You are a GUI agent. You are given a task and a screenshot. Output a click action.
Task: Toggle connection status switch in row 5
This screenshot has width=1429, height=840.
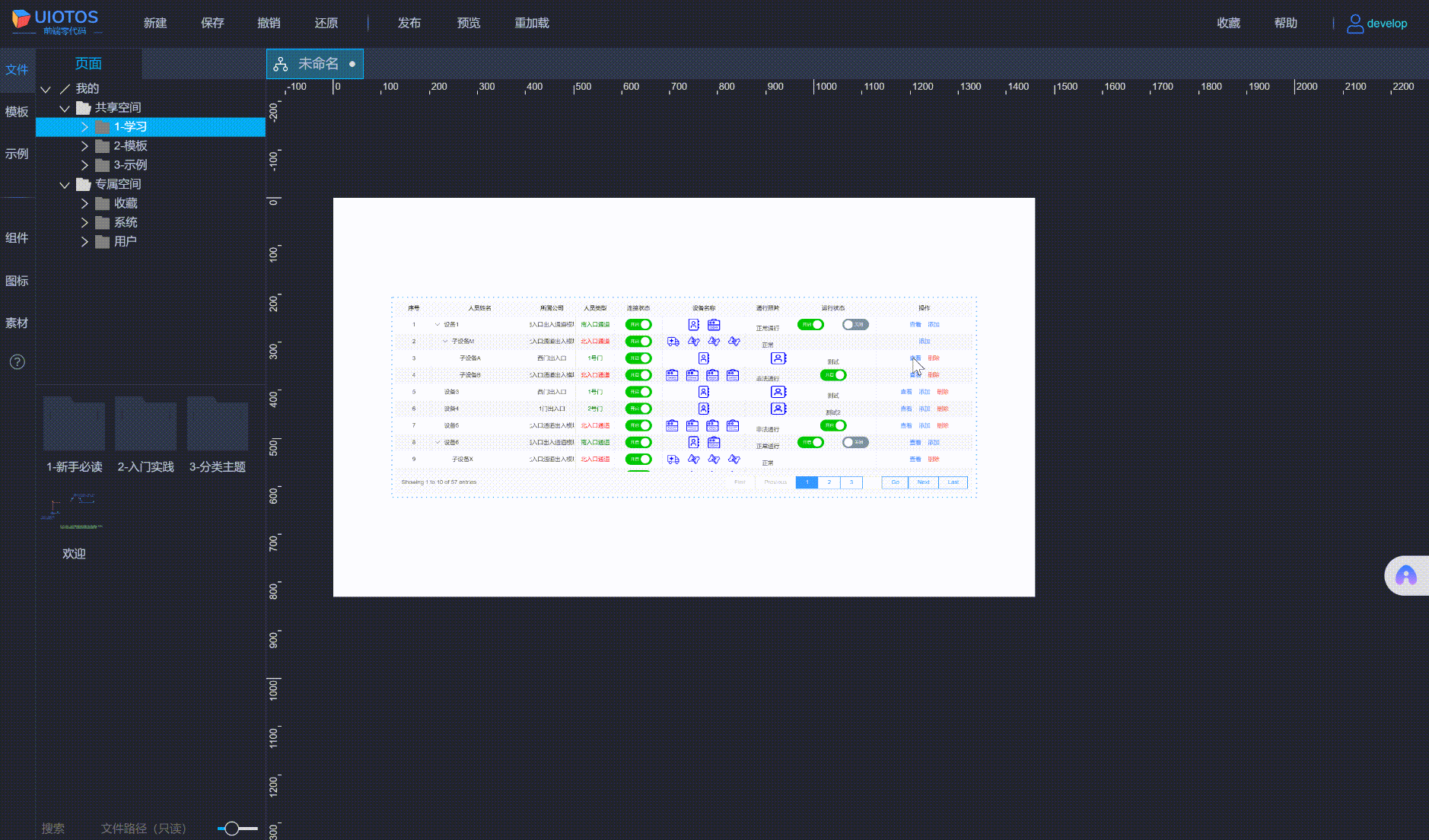click(x=638, y=392)
